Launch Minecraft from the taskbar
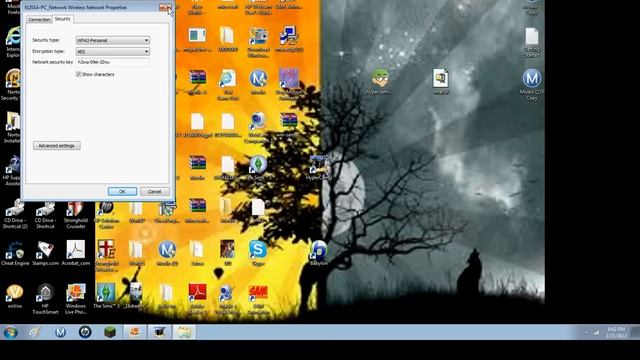640x360 pixels. (110, 332)
